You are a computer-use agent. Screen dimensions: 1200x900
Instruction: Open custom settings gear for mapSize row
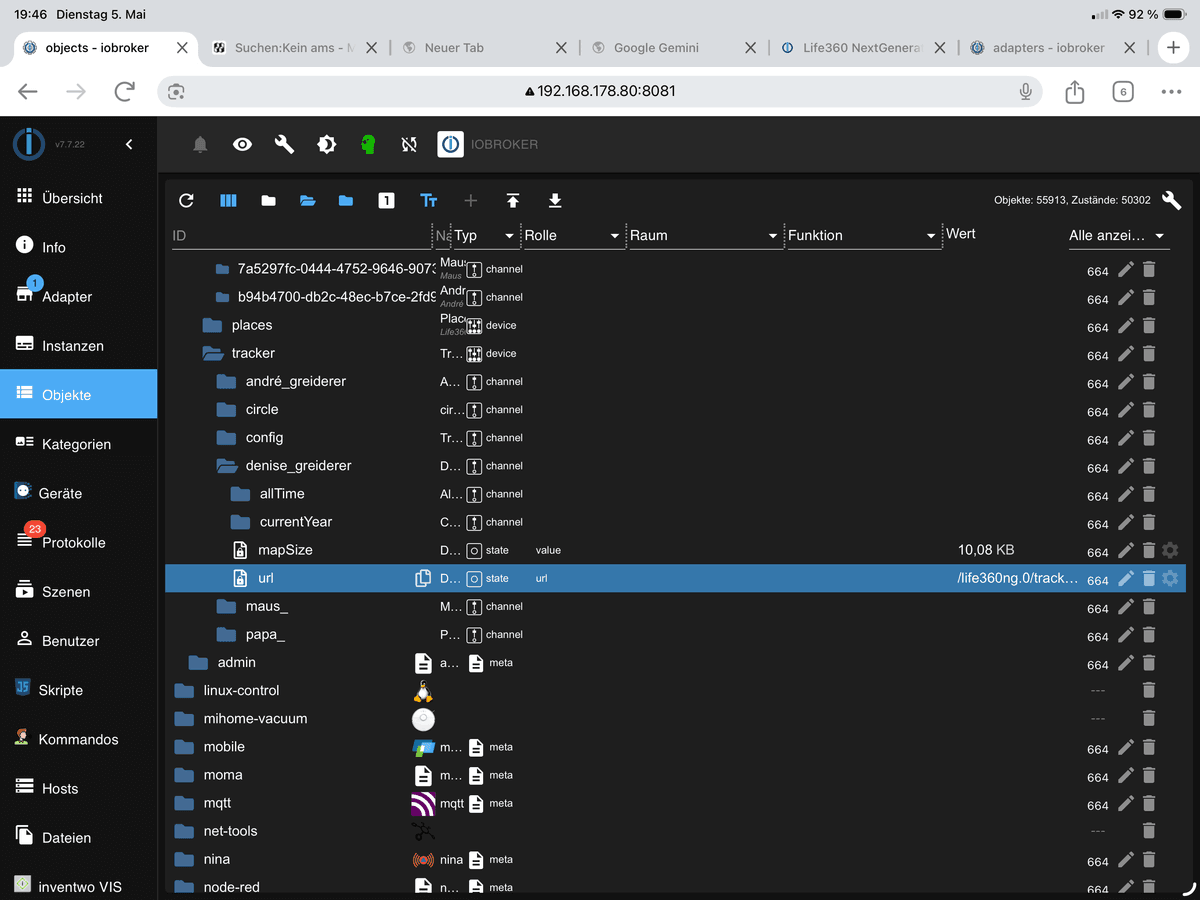point(1170,550)
